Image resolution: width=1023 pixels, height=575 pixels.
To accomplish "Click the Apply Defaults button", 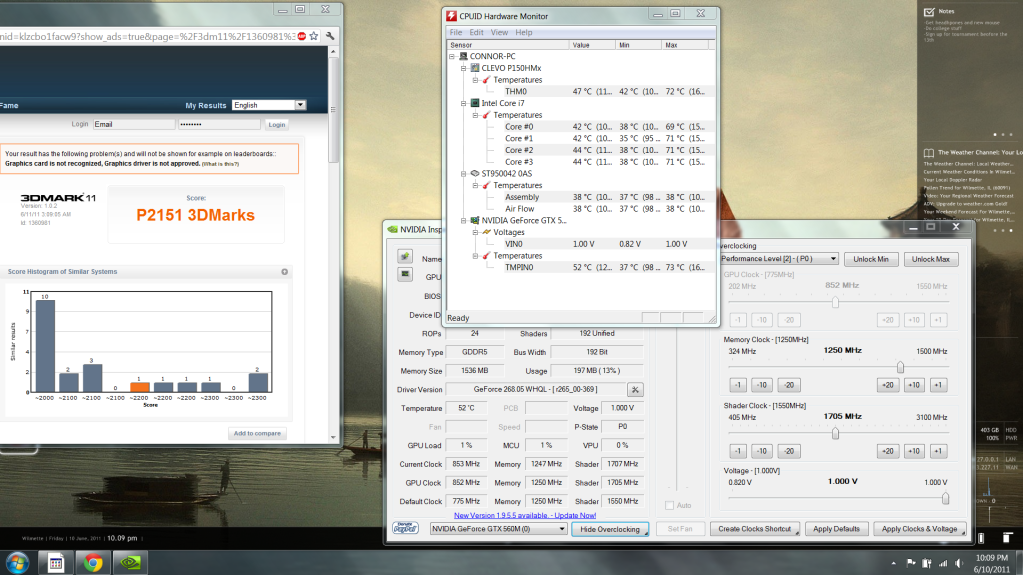I will pos(836,529).
